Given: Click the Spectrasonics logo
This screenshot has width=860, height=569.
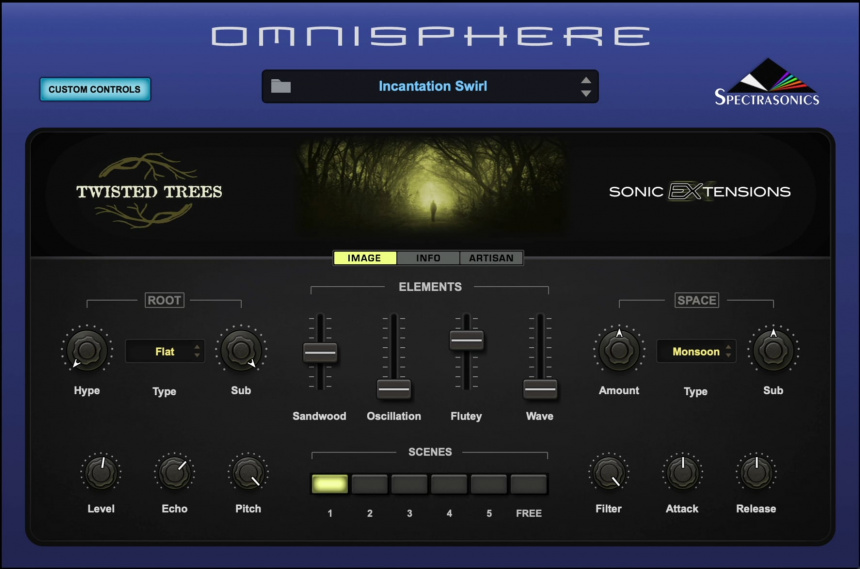Looking at the screenshot, I should point(767,82).
